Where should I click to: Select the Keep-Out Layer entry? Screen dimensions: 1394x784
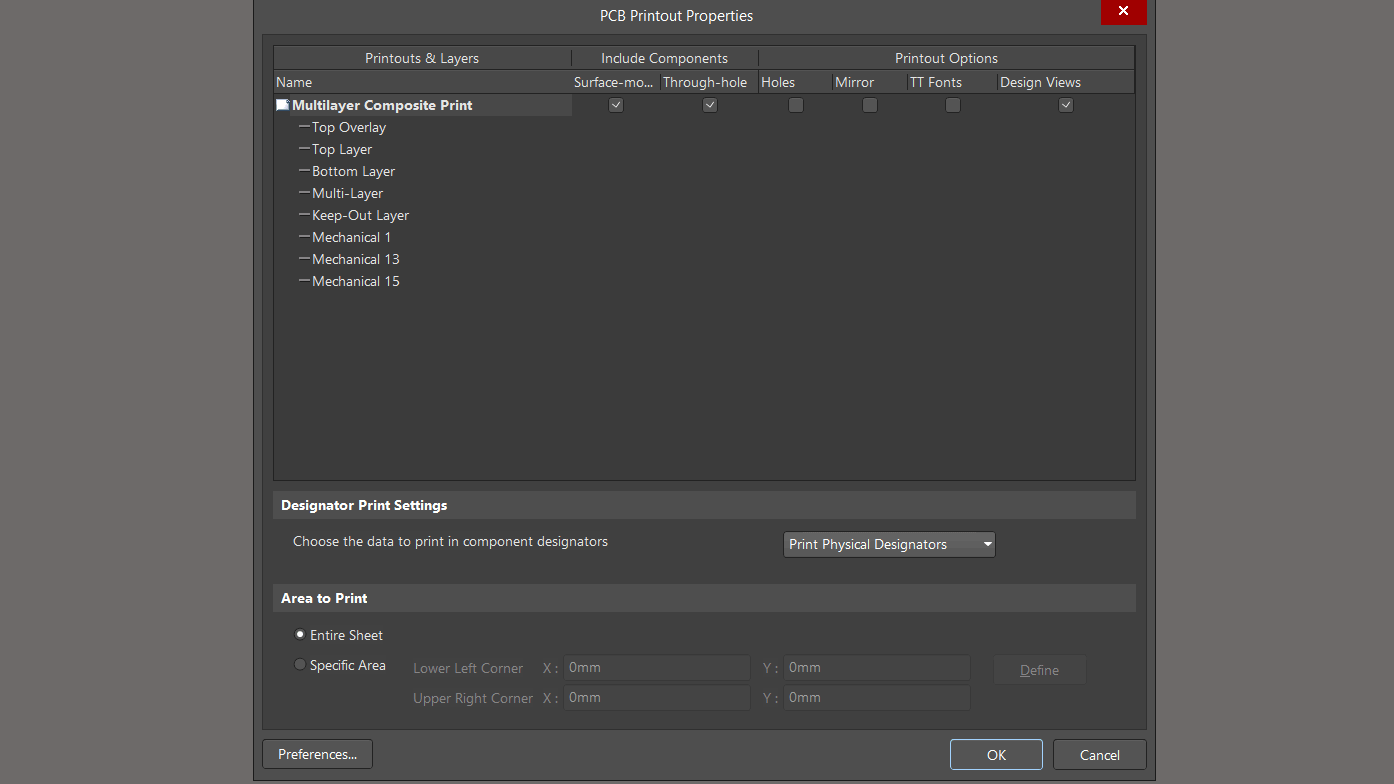[x=360, y=215]
